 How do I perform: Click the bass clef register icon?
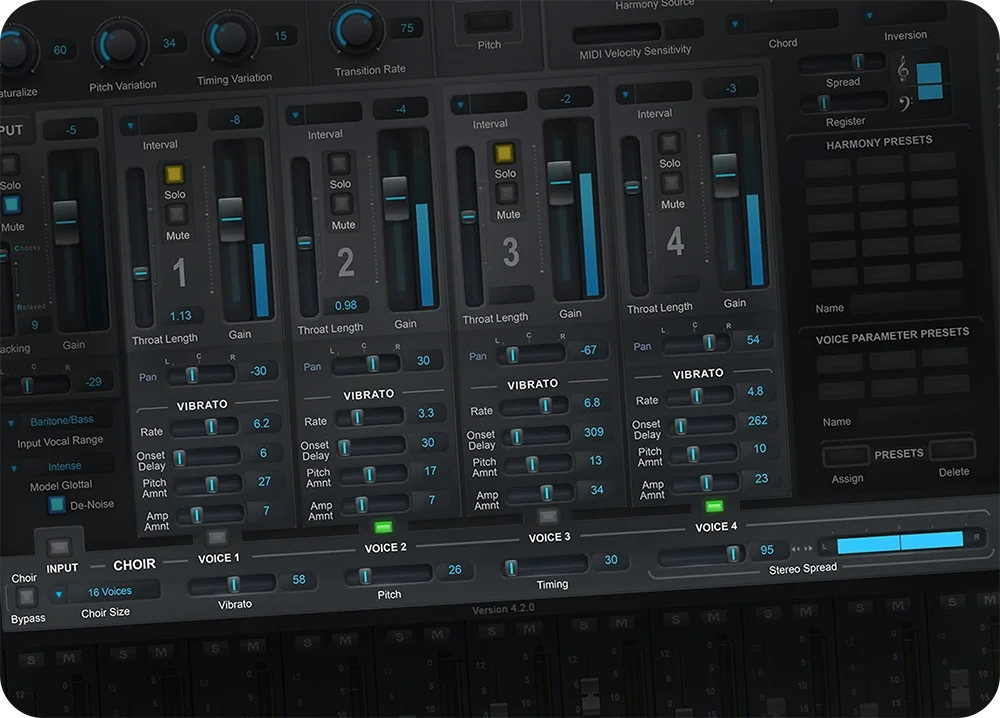tap(906, 102)
